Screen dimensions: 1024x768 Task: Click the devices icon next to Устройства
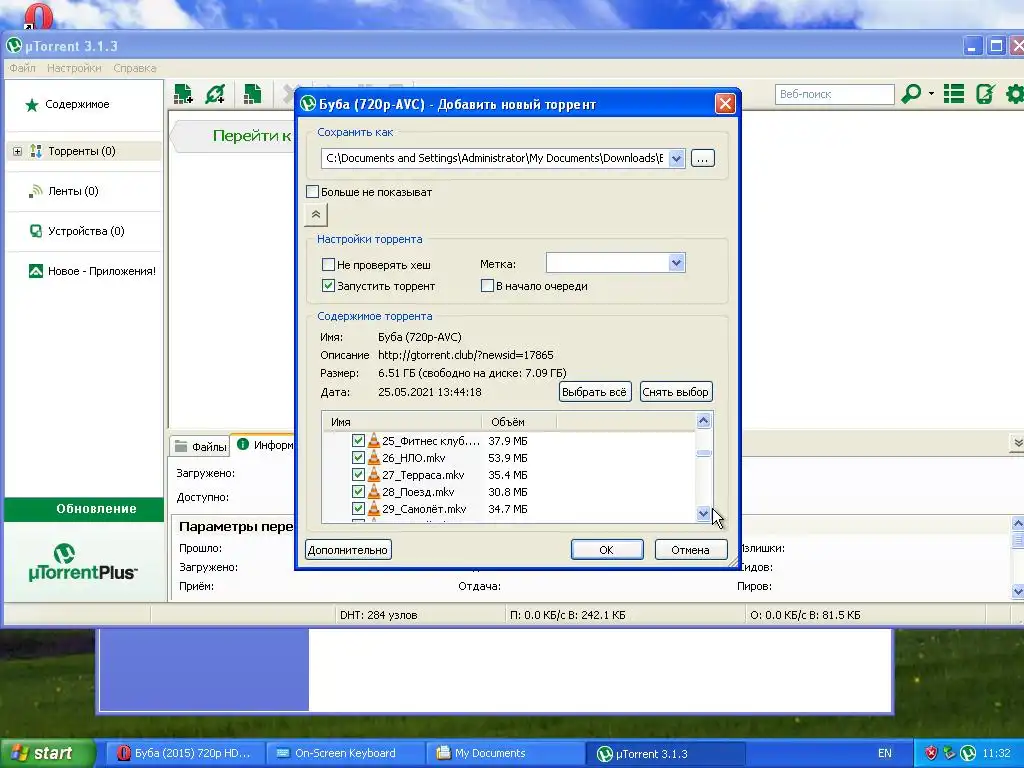point(35,231)
